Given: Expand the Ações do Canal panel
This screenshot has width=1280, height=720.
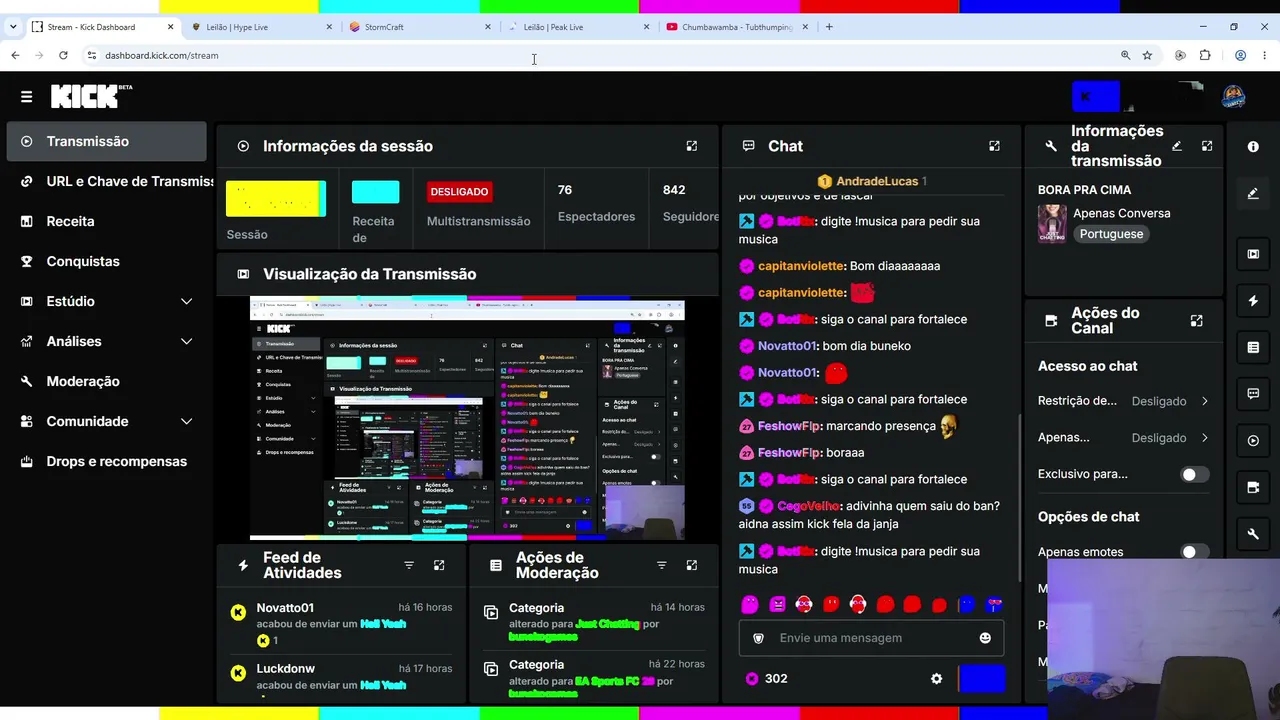Looking at the screenshot, I should click(1196, 321).
